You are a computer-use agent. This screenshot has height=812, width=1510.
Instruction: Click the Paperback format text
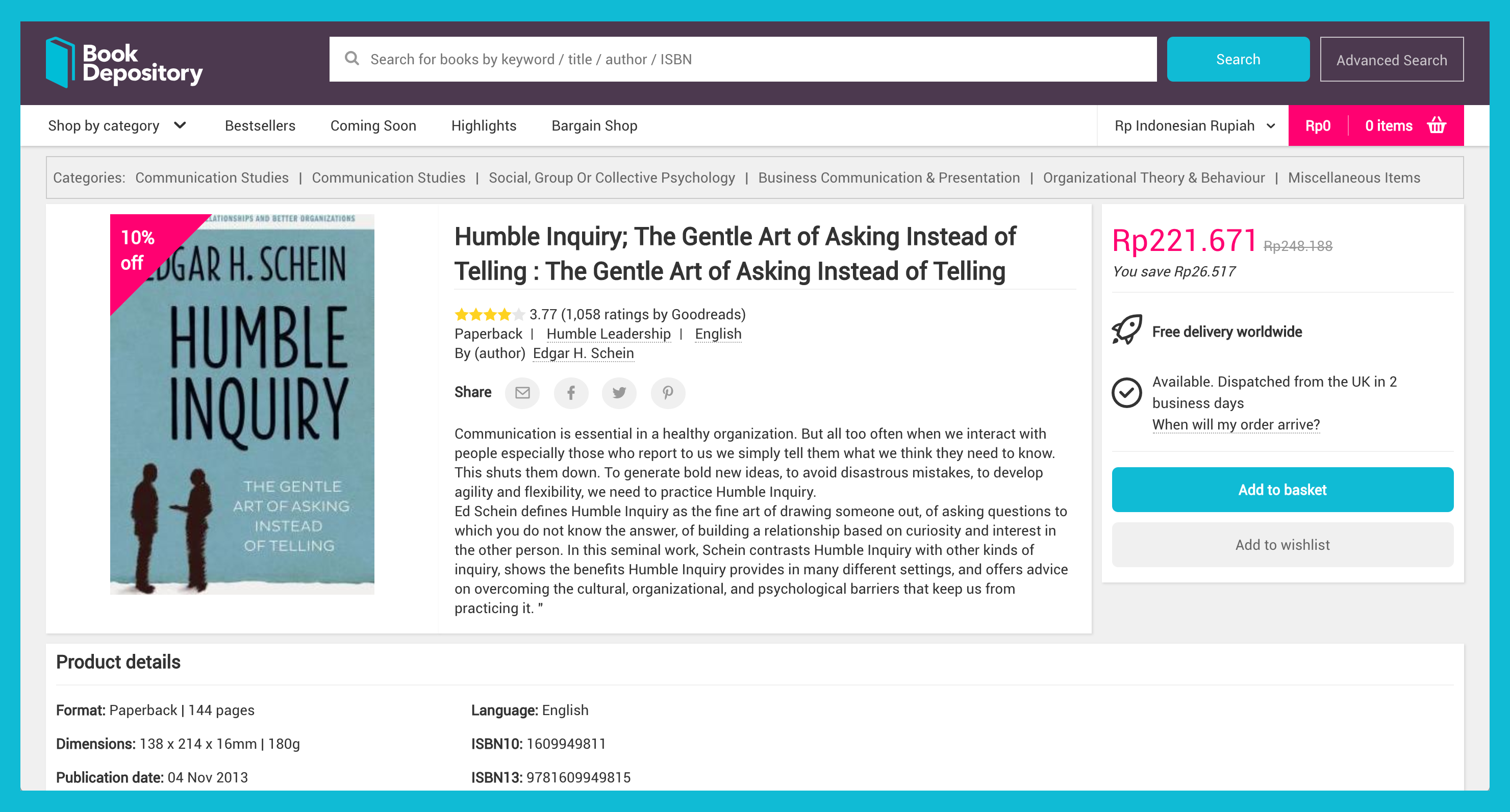click(488, 334)
